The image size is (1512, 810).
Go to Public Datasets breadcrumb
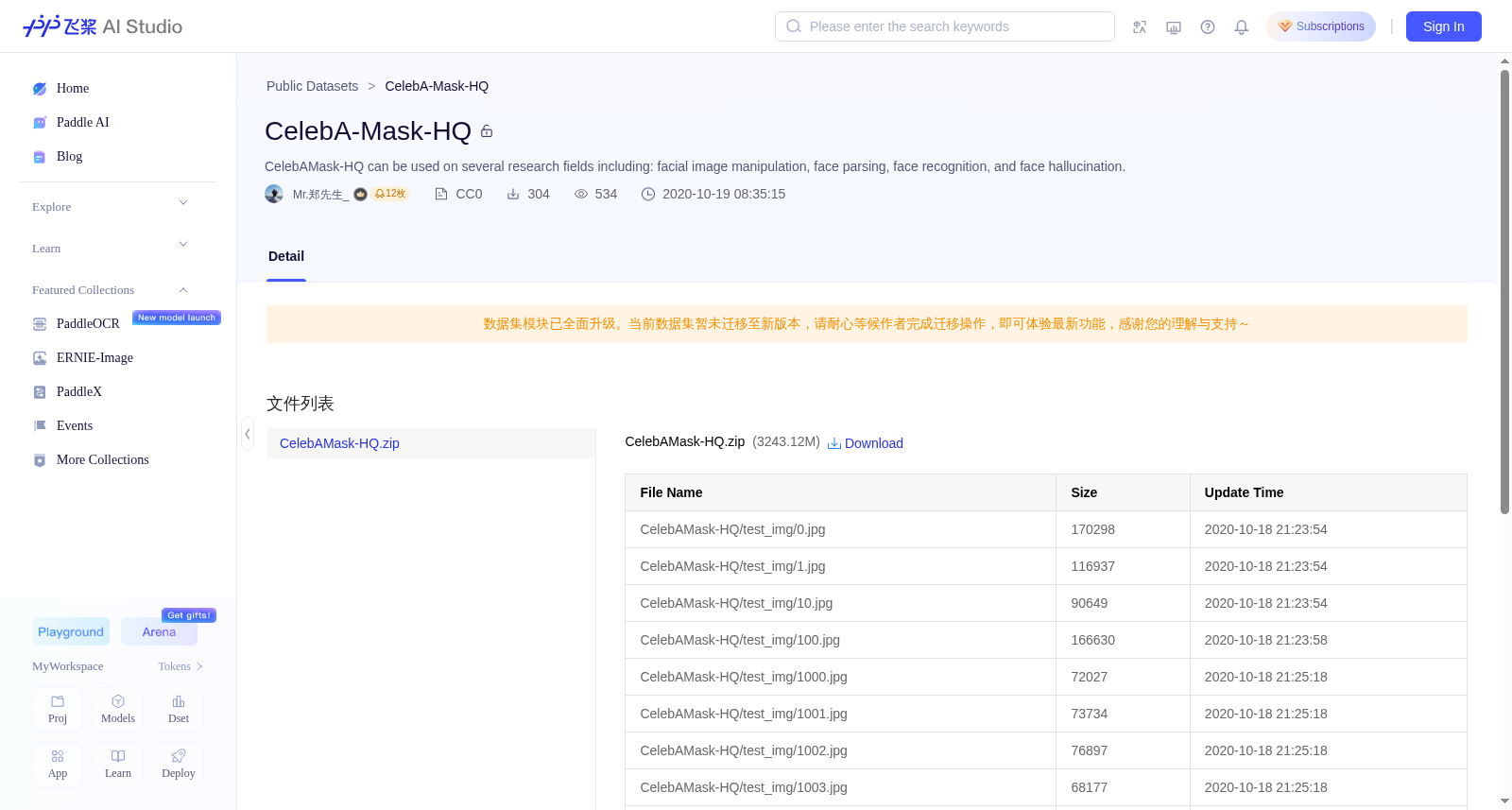[x=312, y=86]
